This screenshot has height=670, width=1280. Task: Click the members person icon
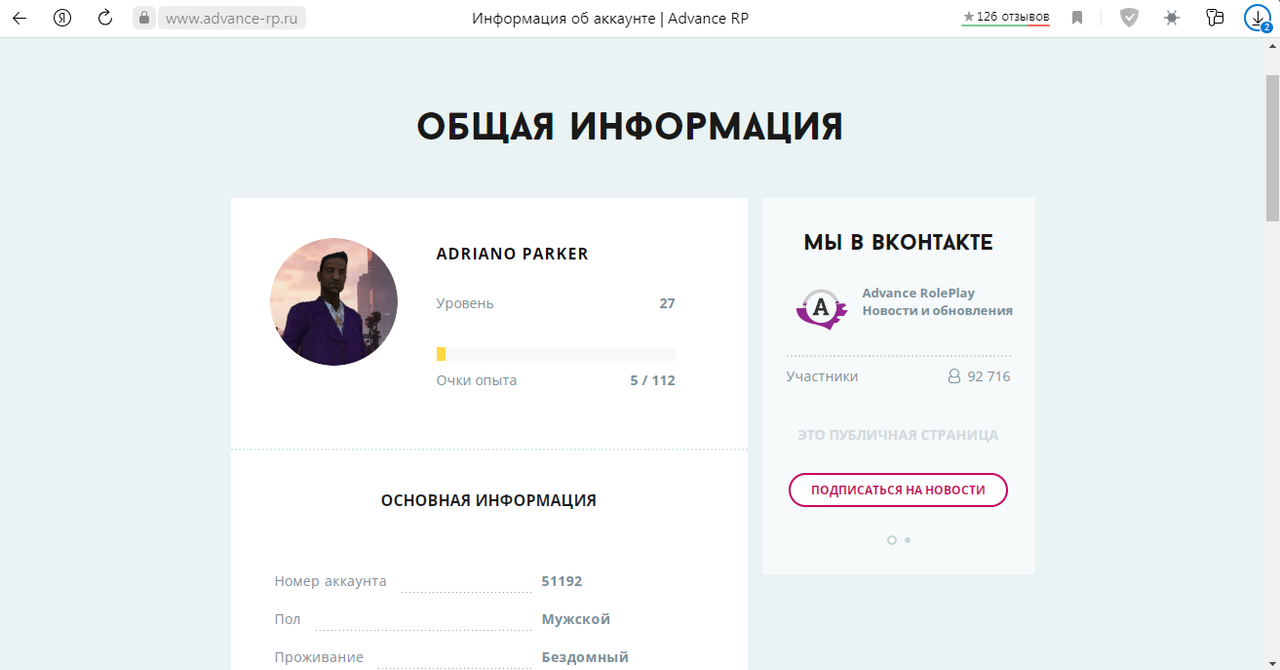coord(954,377)
